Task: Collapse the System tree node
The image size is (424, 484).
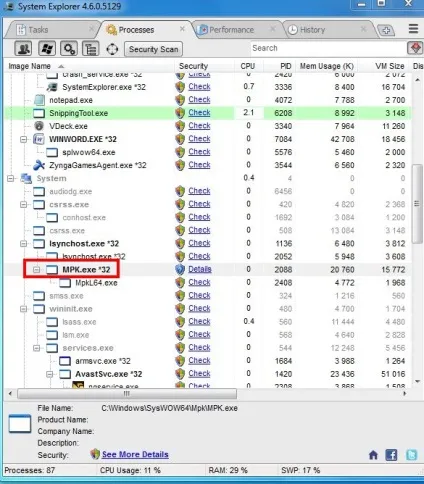Action: click(x=10, y=178)
